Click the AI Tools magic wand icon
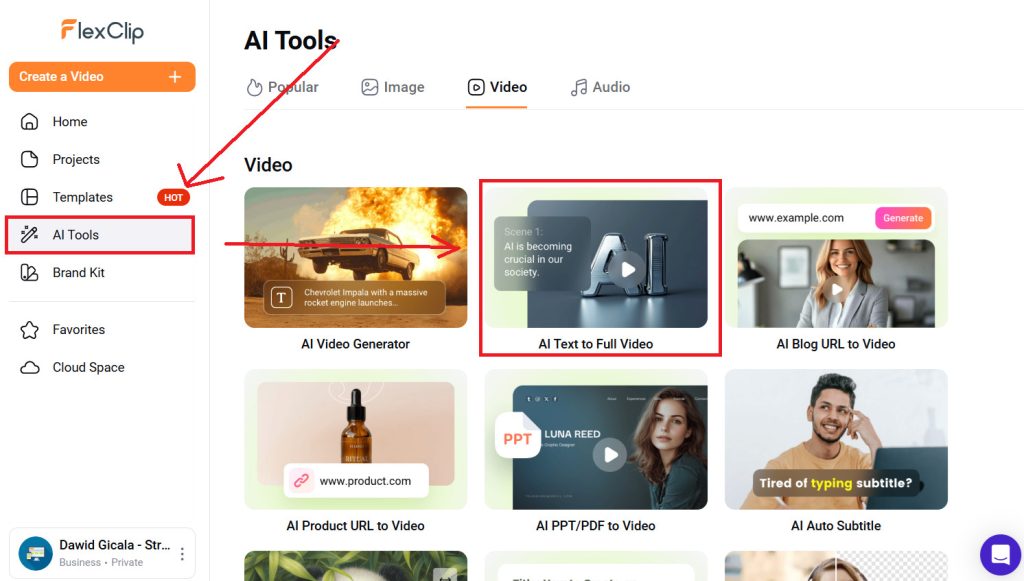This screenshot has width=1024, height=581. pos(30,235)
